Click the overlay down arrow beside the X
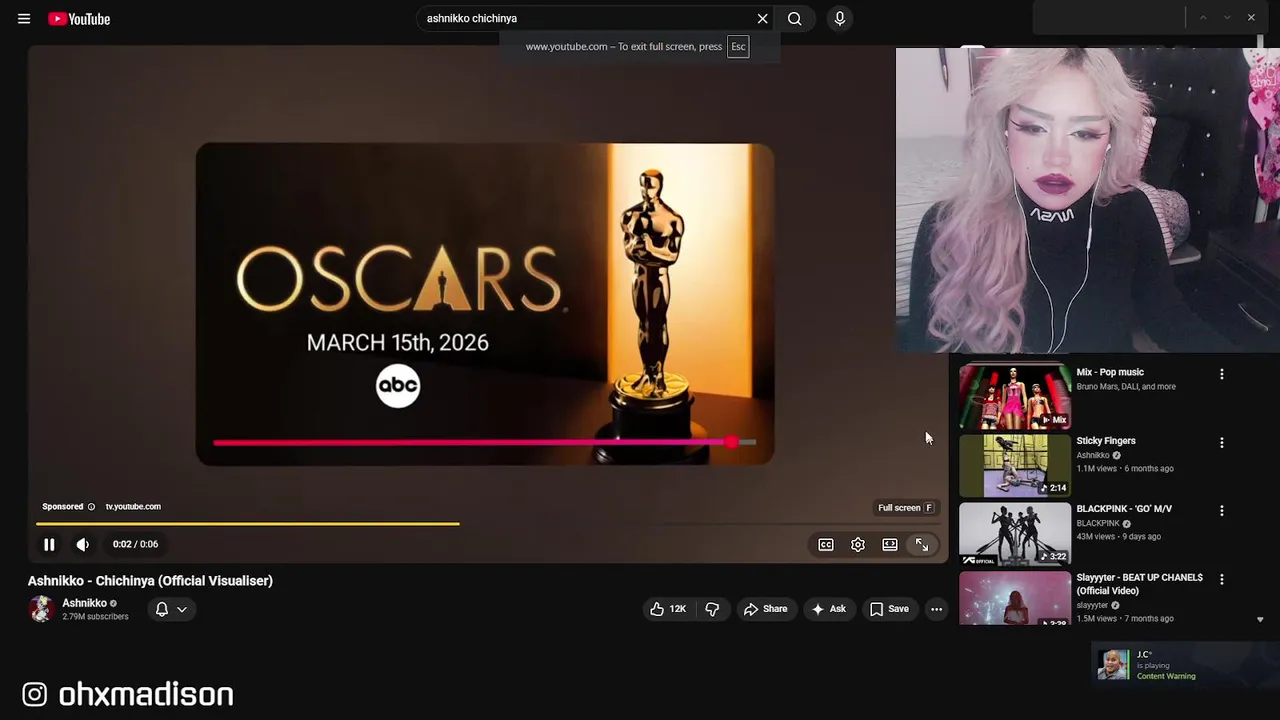Image resolution: width=1280 pixels, height=720 pixels. click(x=1227, y=18)
